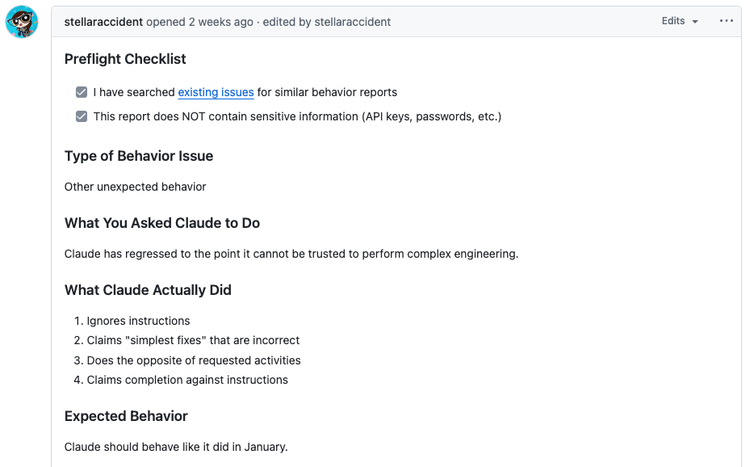Click the "What Claude Actually Did" heading
Viewport: 750px width, 467px height.
tap(147, 290)
